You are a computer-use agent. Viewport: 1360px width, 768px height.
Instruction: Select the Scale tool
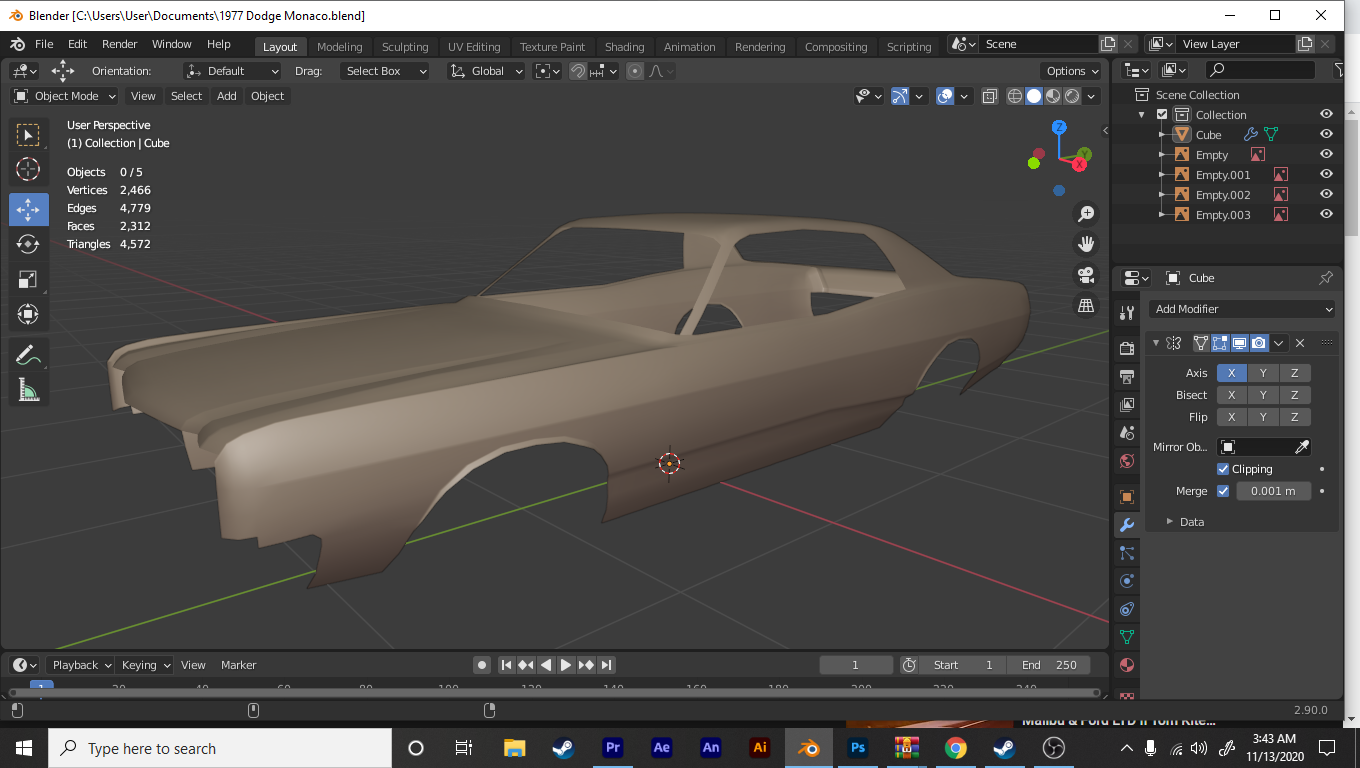pos(28,280)
